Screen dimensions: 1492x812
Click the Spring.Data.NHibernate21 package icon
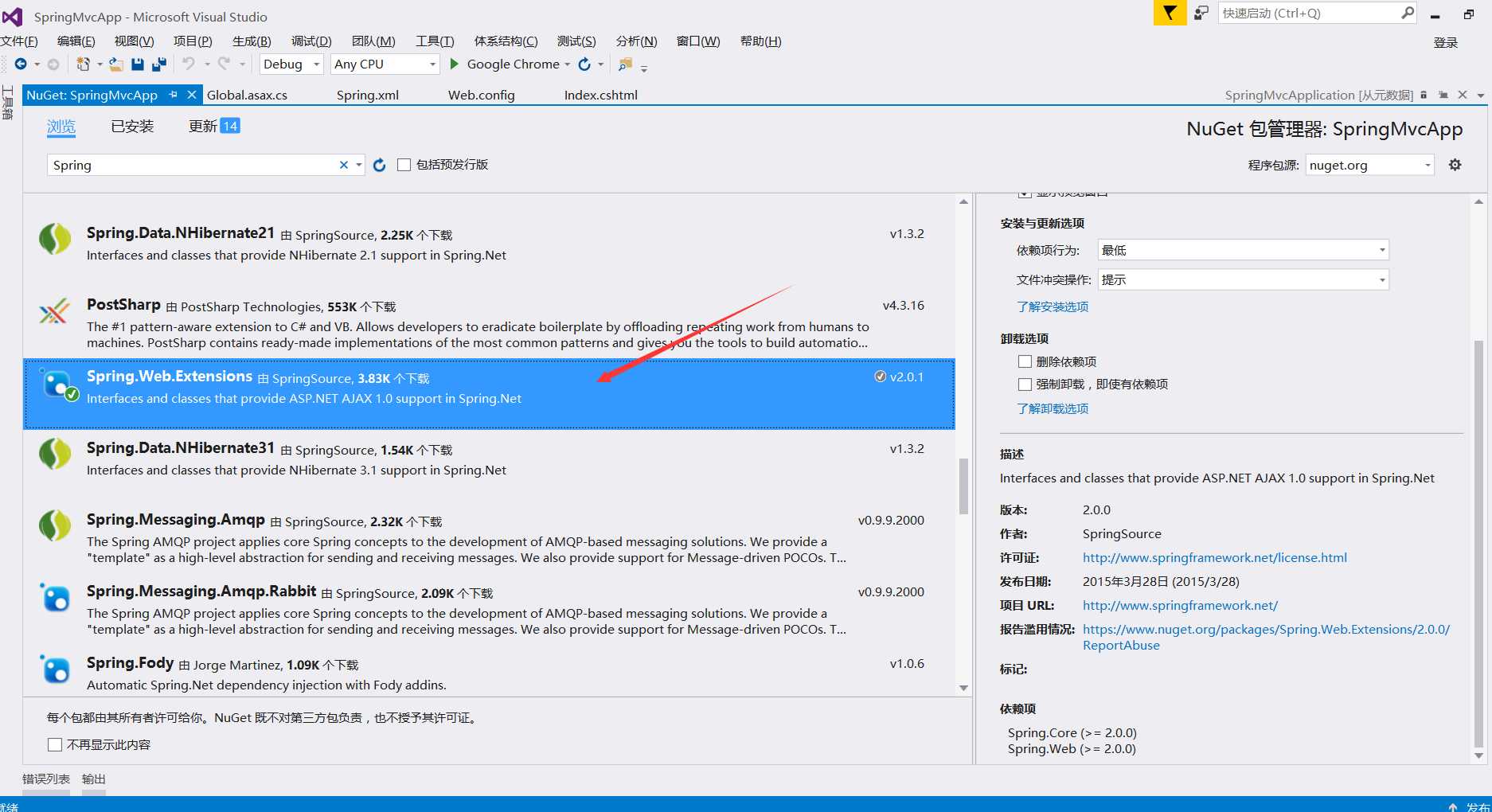click(55, 239)
